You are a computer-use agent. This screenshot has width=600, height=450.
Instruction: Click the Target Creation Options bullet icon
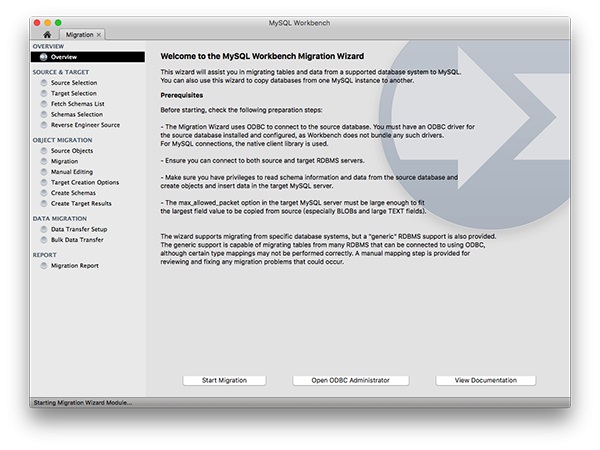coord(44,183)
